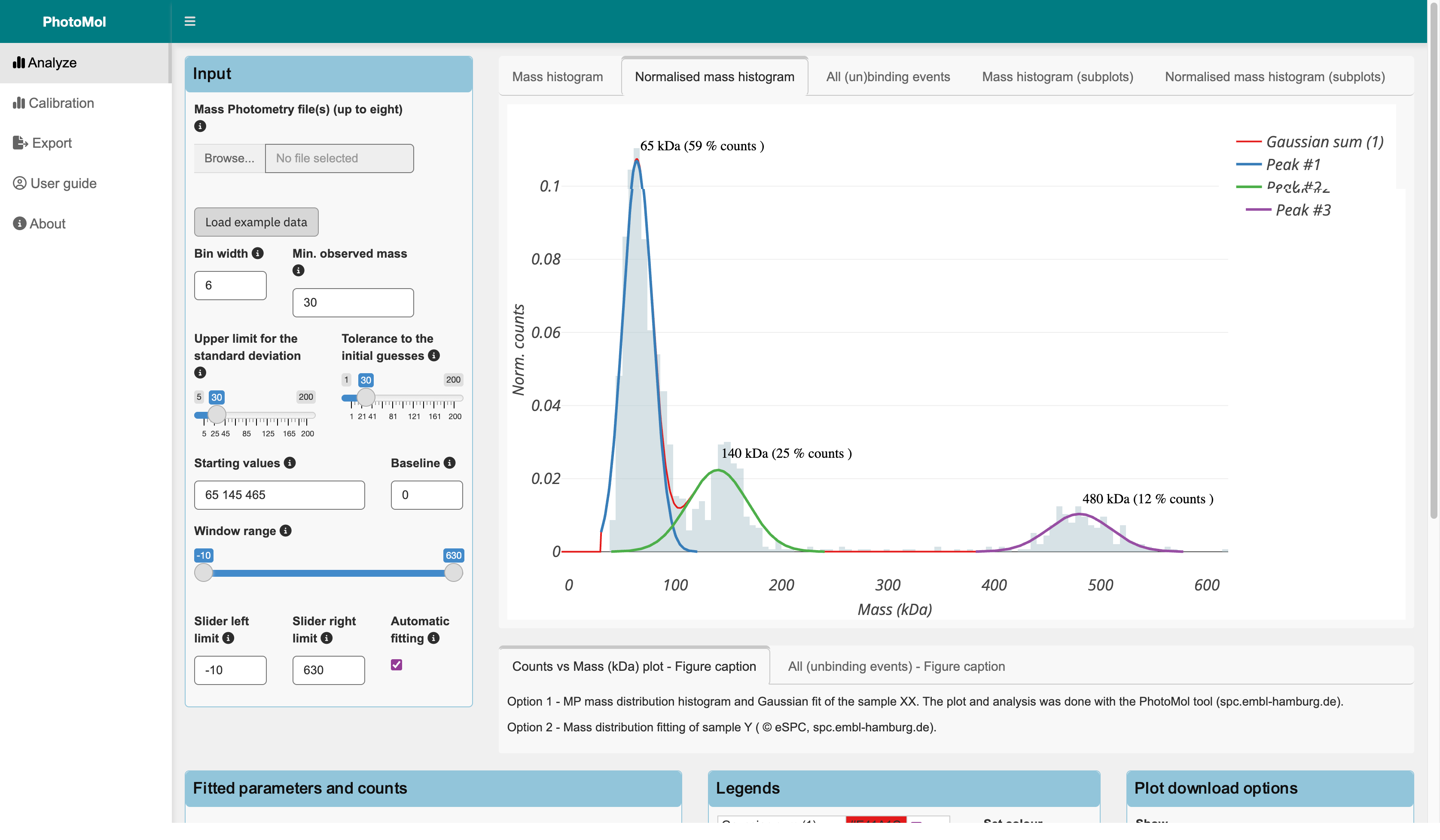Open All (unbinding events) Figure caption tab
The width and height of the screenshot is (1440, 840).
(x=896, y=667)
